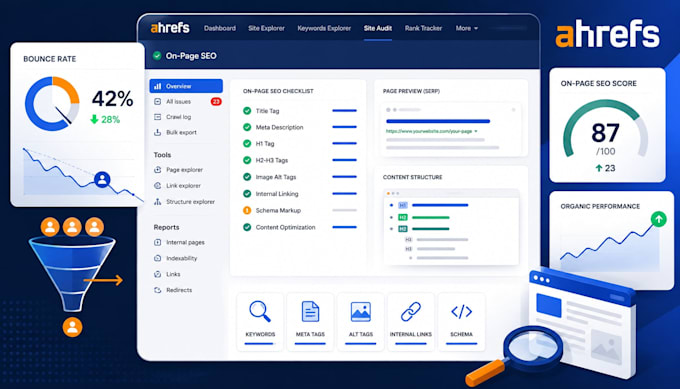Image resolution: width=680 pixels, height=389 pixels.
Task: Open Structure explorer tool
Action: (x=190, y=202)
